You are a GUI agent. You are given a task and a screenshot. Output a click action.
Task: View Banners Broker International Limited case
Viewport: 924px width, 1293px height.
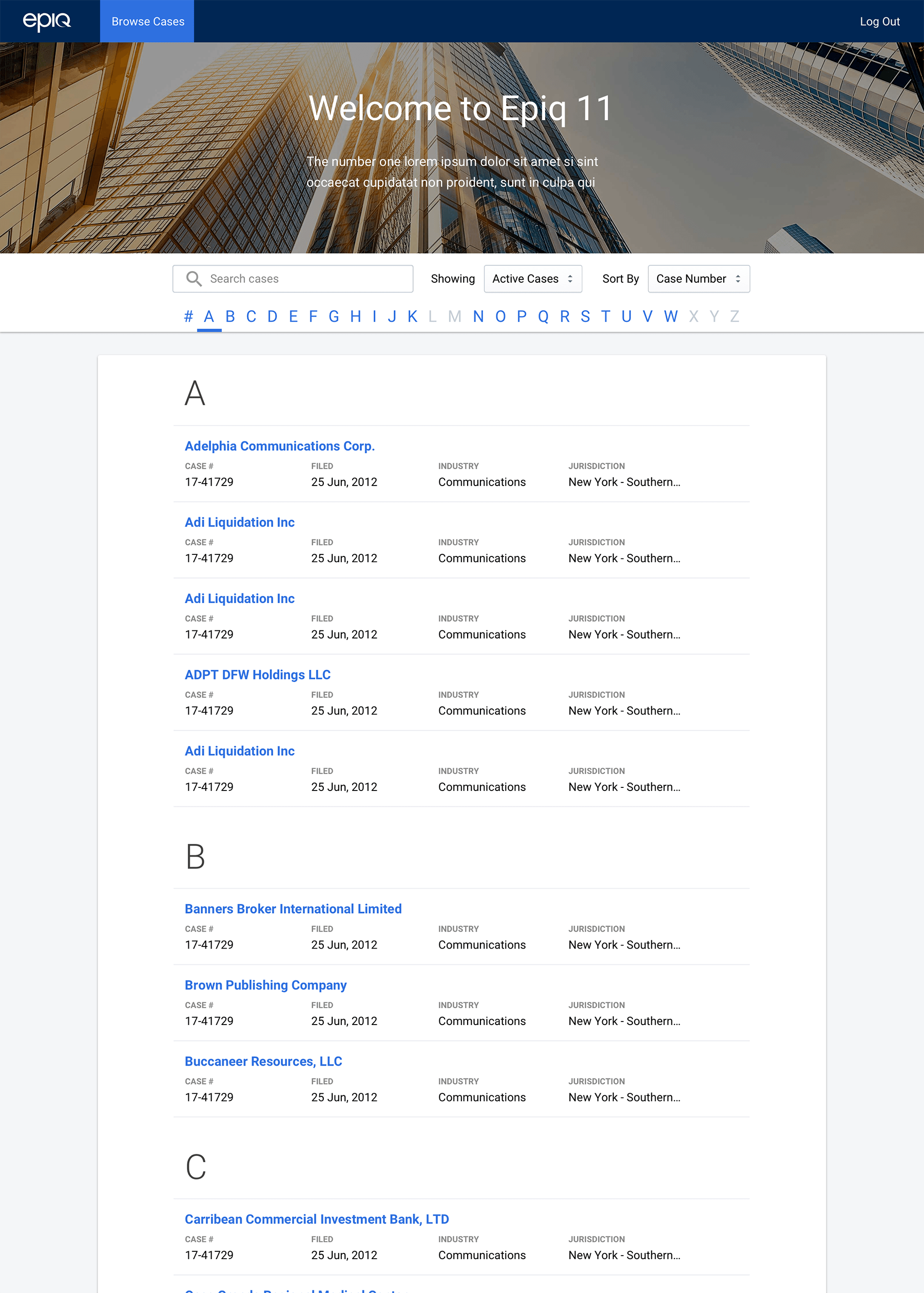coord(293,909)
